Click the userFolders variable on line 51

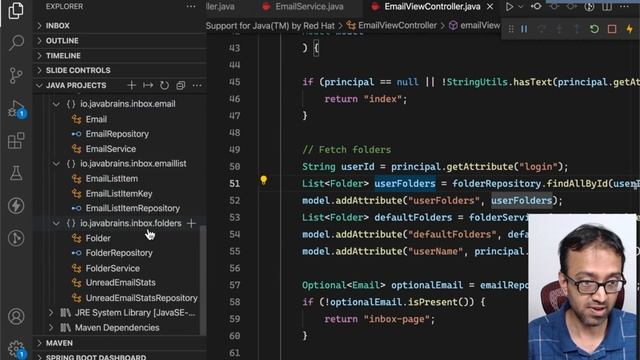tap(405, 184)
